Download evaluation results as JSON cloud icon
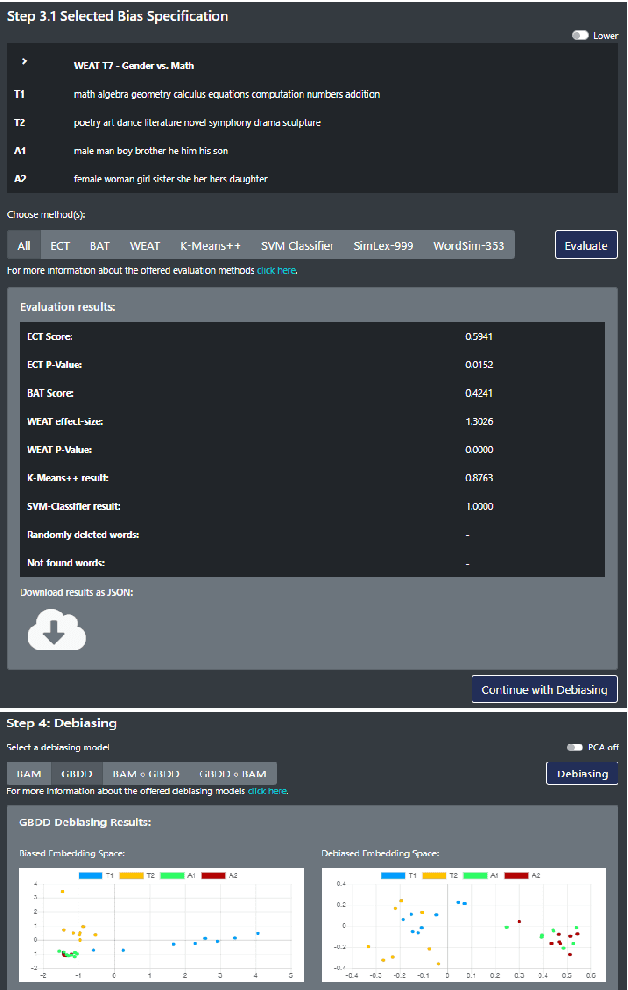This screenshot has height=990, width=628. coord(57,630)
